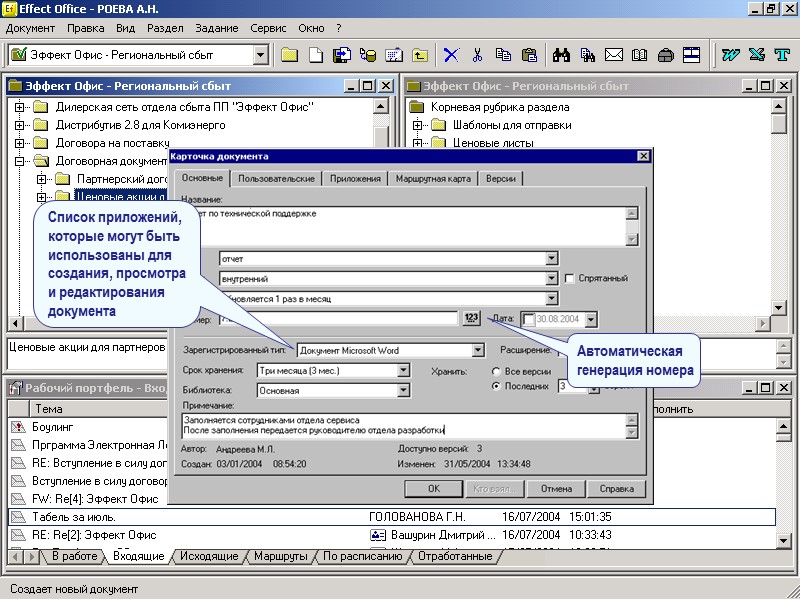Click the briefcase icon in the toolbar
800x600 pixels.
pos(665,55)
